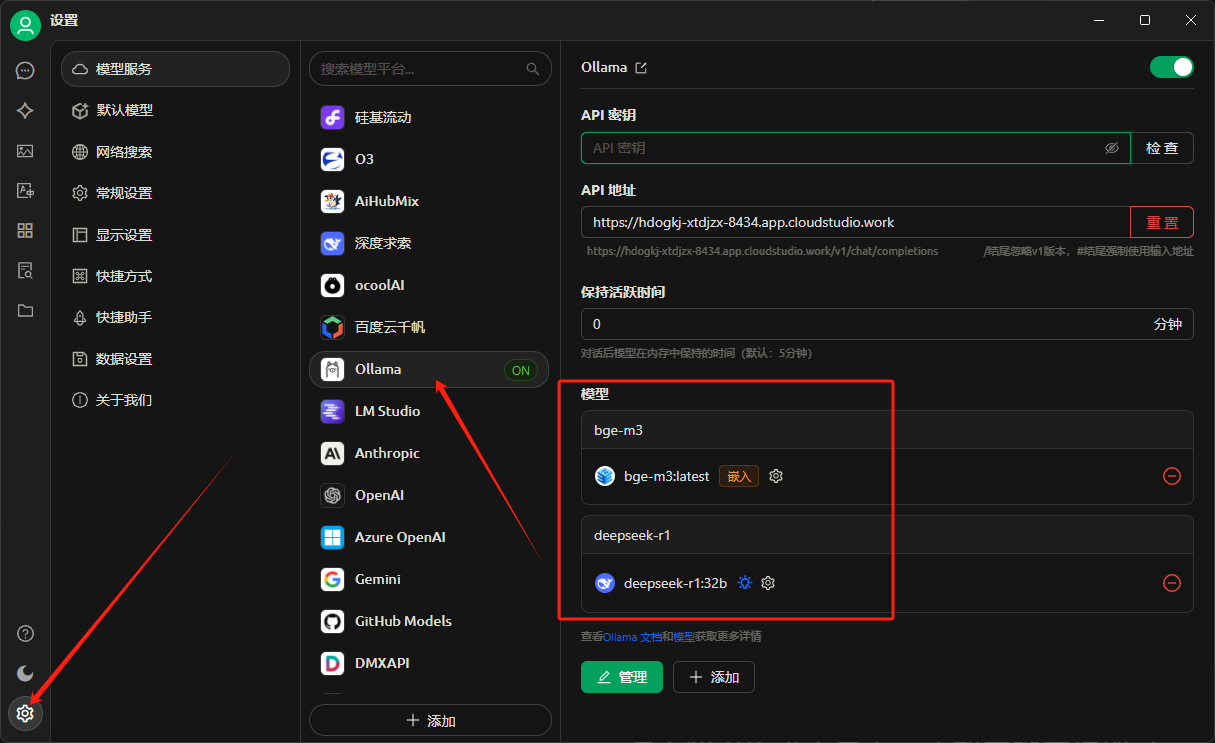
Task: Select Gemini provider
Action: (x=430, y=579)
